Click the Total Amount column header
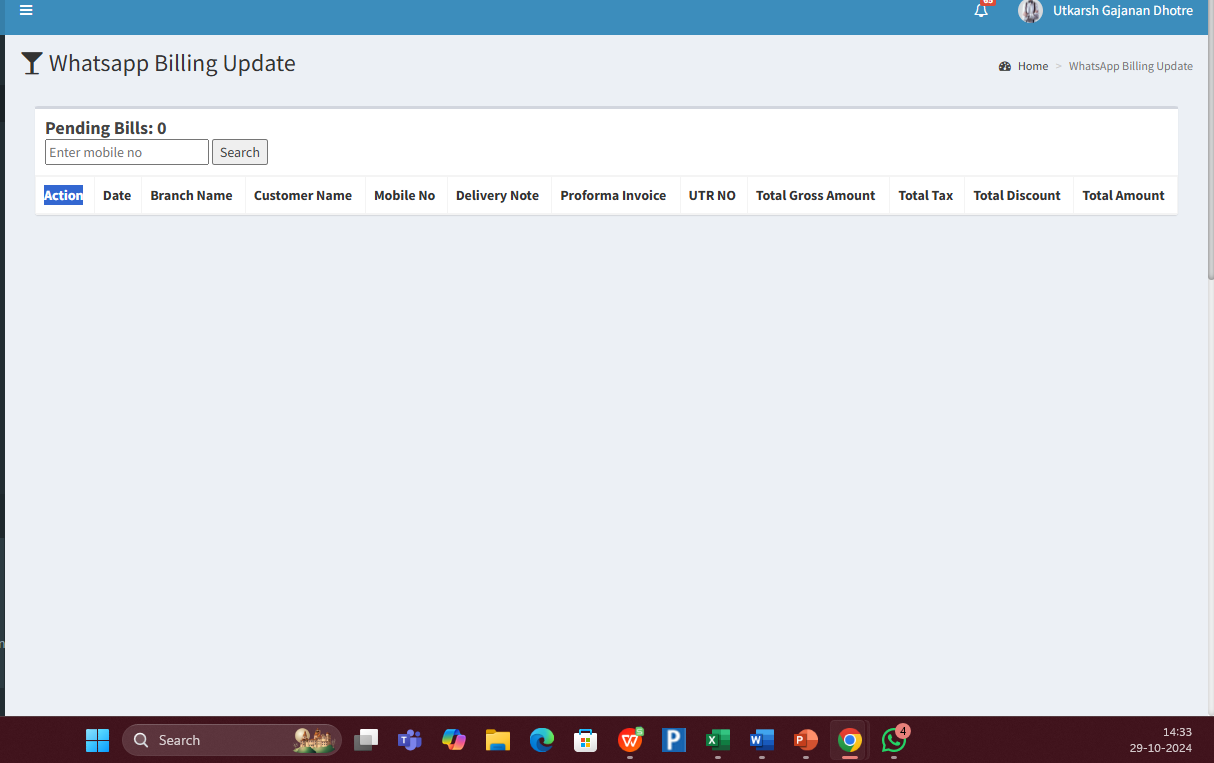The width and height of the screenshot is (1214, 763). pos(1124,195)
